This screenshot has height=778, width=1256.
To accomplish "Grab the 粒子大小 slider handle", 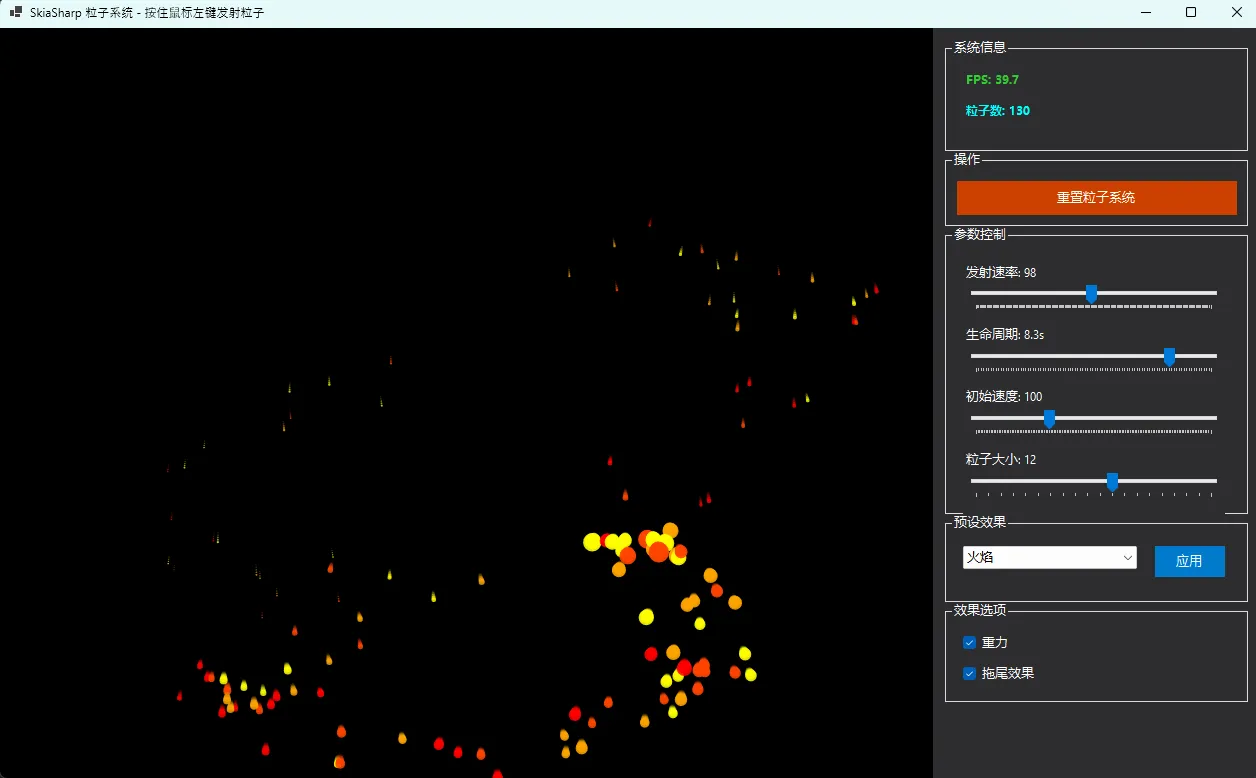I will click(x=1112, y=481).
